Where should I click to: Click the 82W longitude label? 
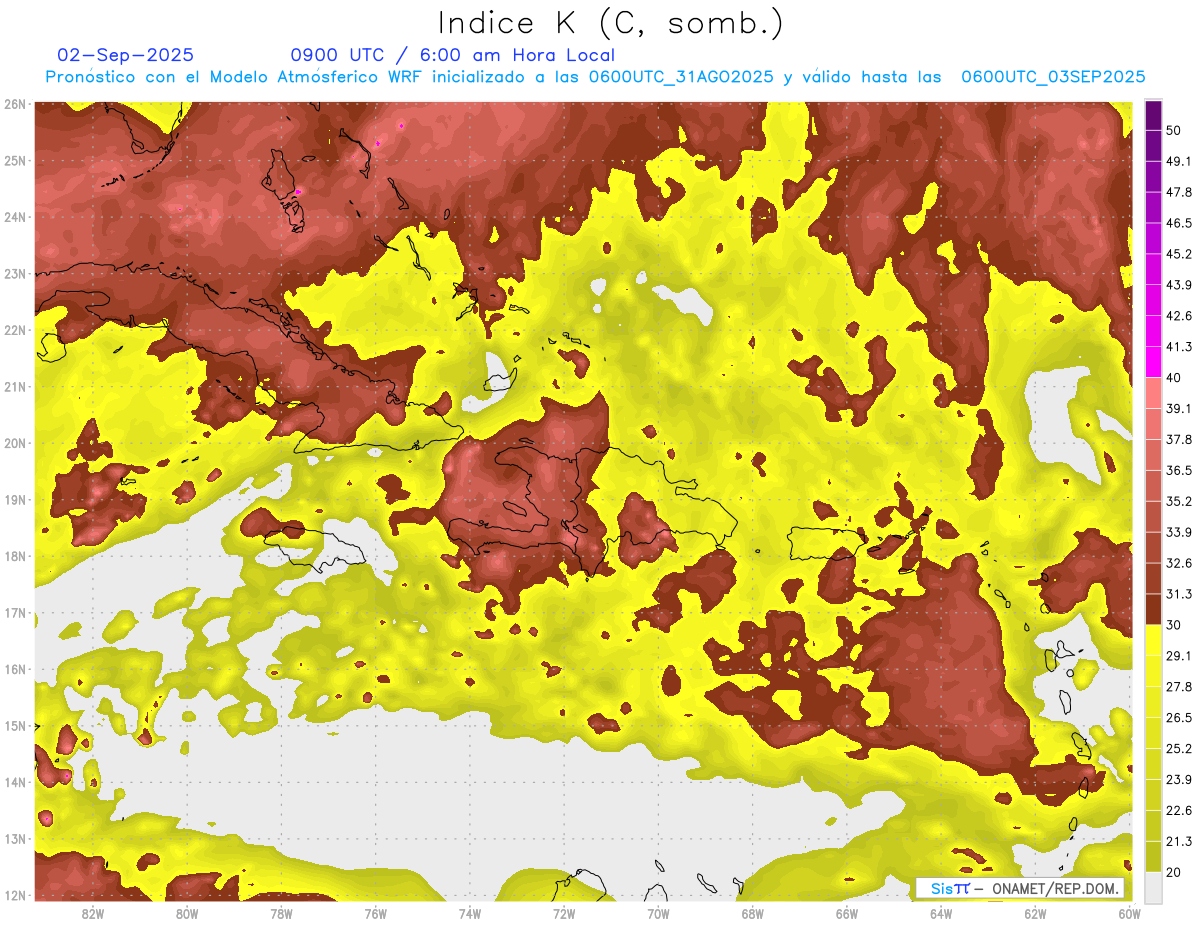coord(93,914)
